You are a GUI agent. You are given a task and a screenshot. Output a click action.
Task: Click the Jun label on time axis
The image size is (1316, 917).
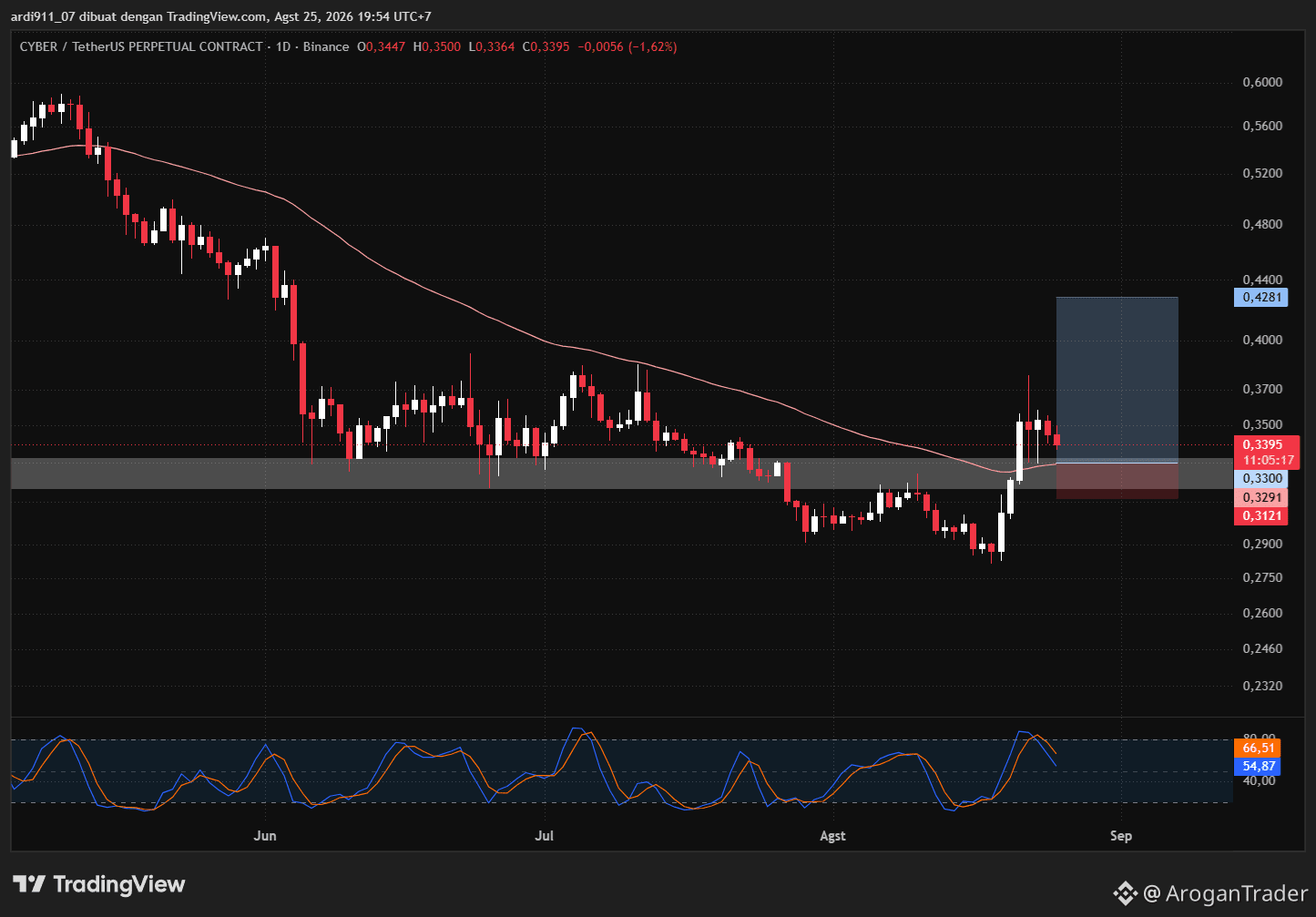pos(265,836)
